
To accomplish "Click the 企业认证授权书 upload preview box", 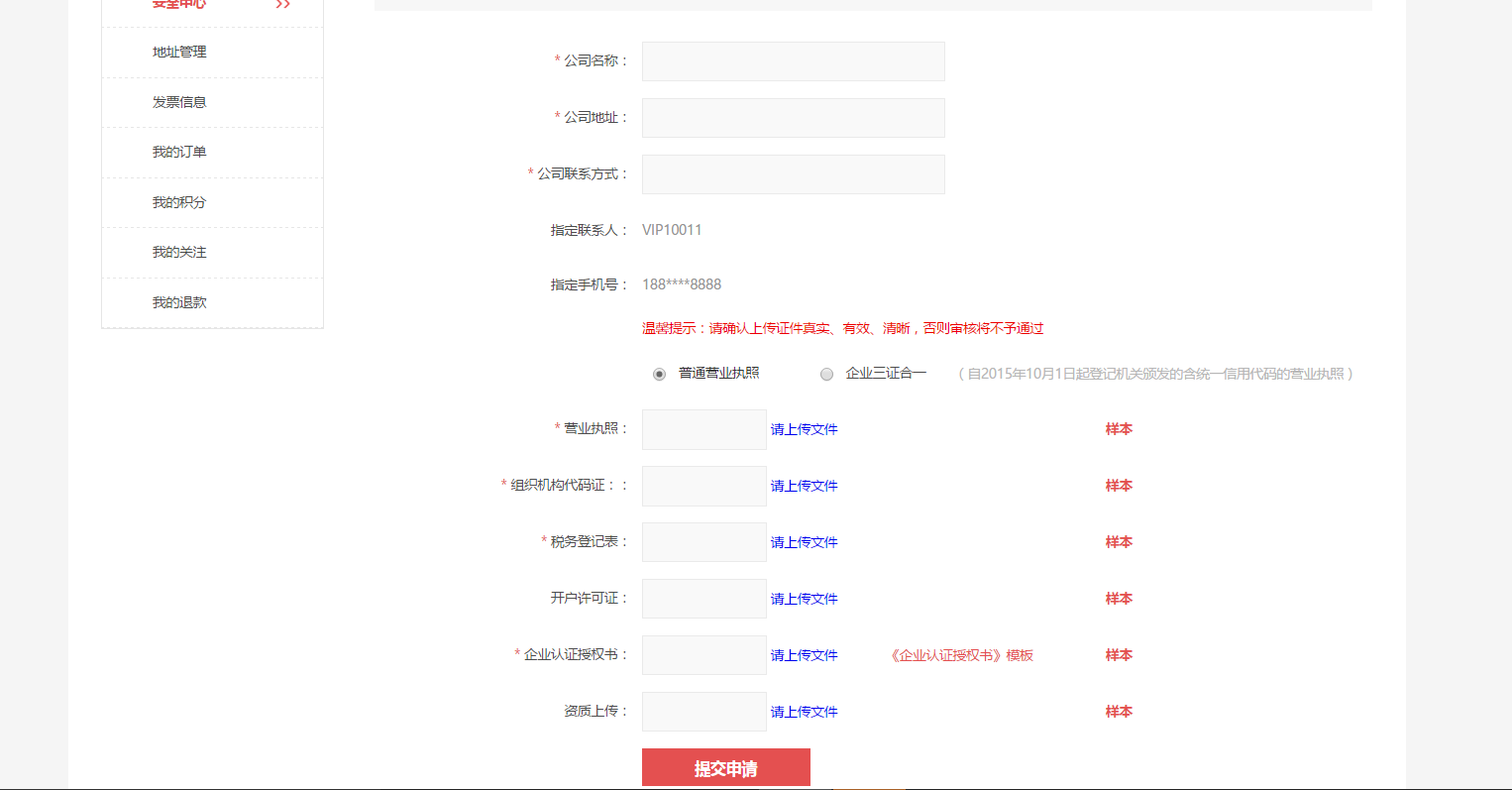I will click(704, 655).
